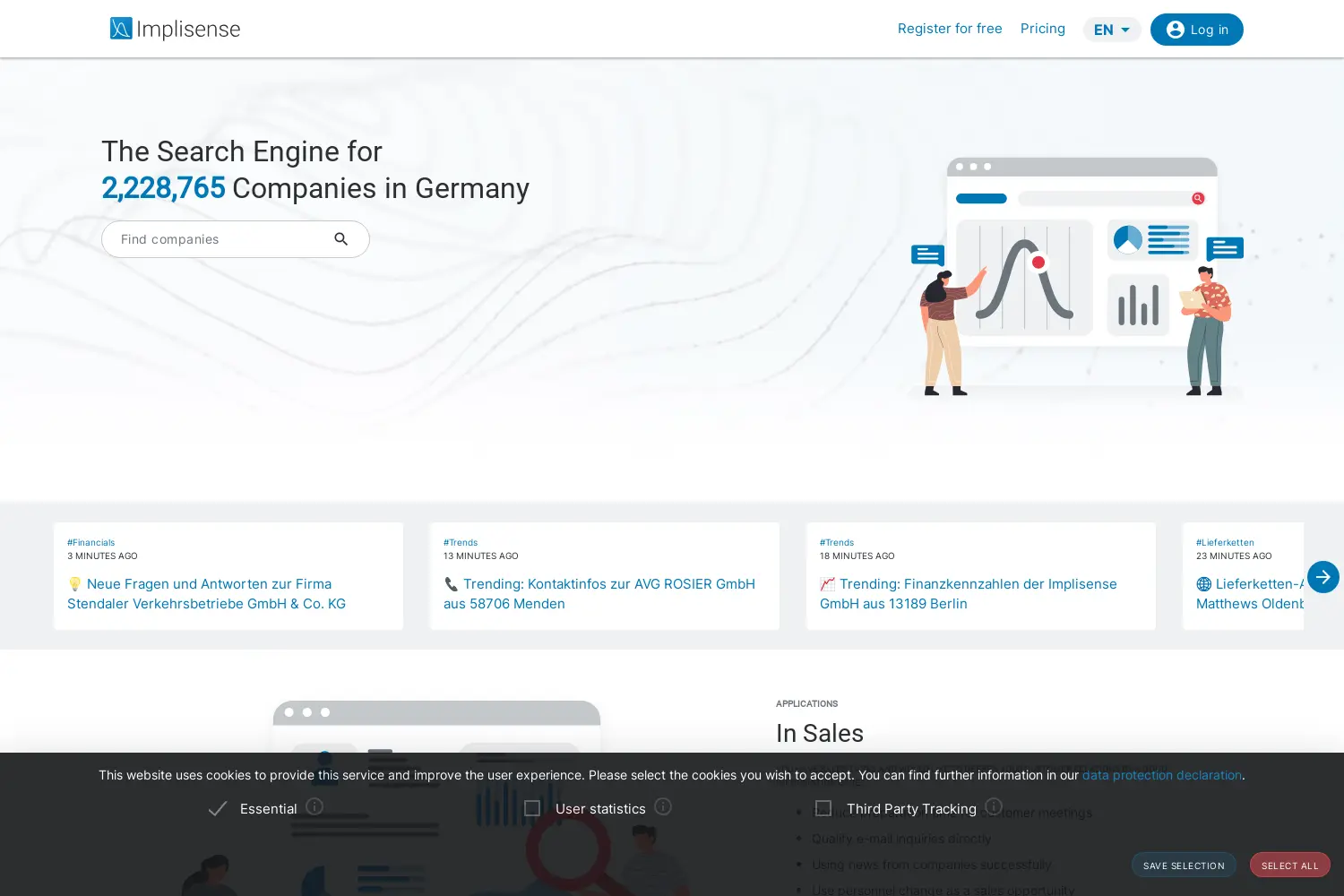Screen dimensions: 1344x896
Task: Click the Implisense logo
Action: coord(175,29)
